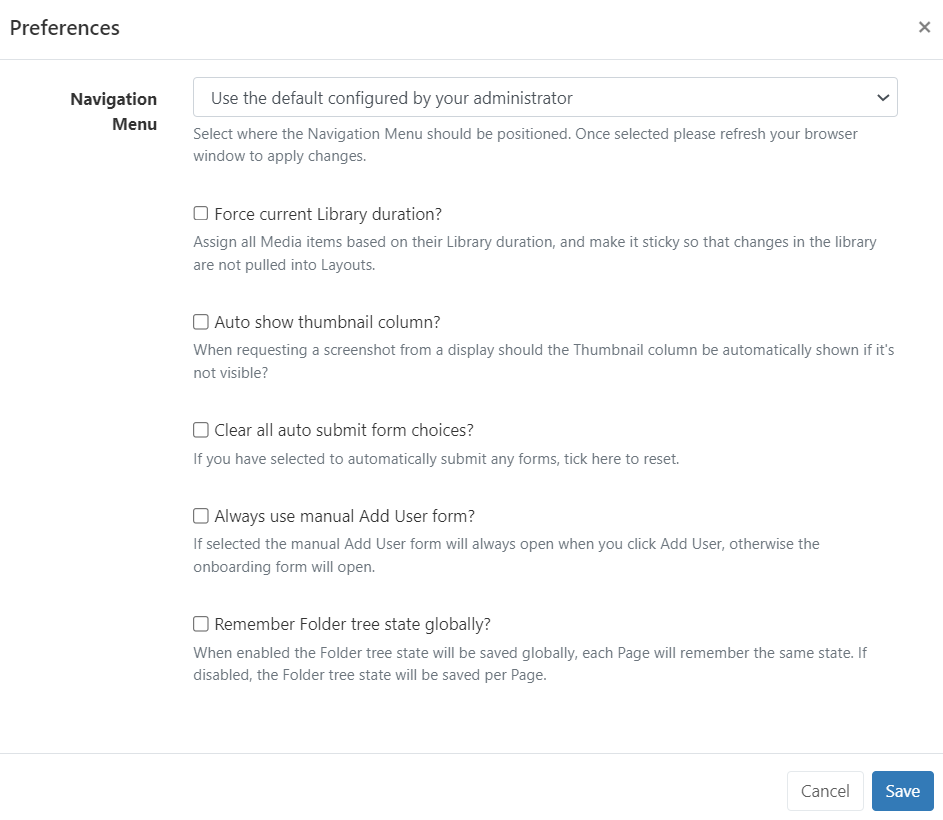Check the Clear all auto submit form choices box
943x820 pixels.
point(201,430)
